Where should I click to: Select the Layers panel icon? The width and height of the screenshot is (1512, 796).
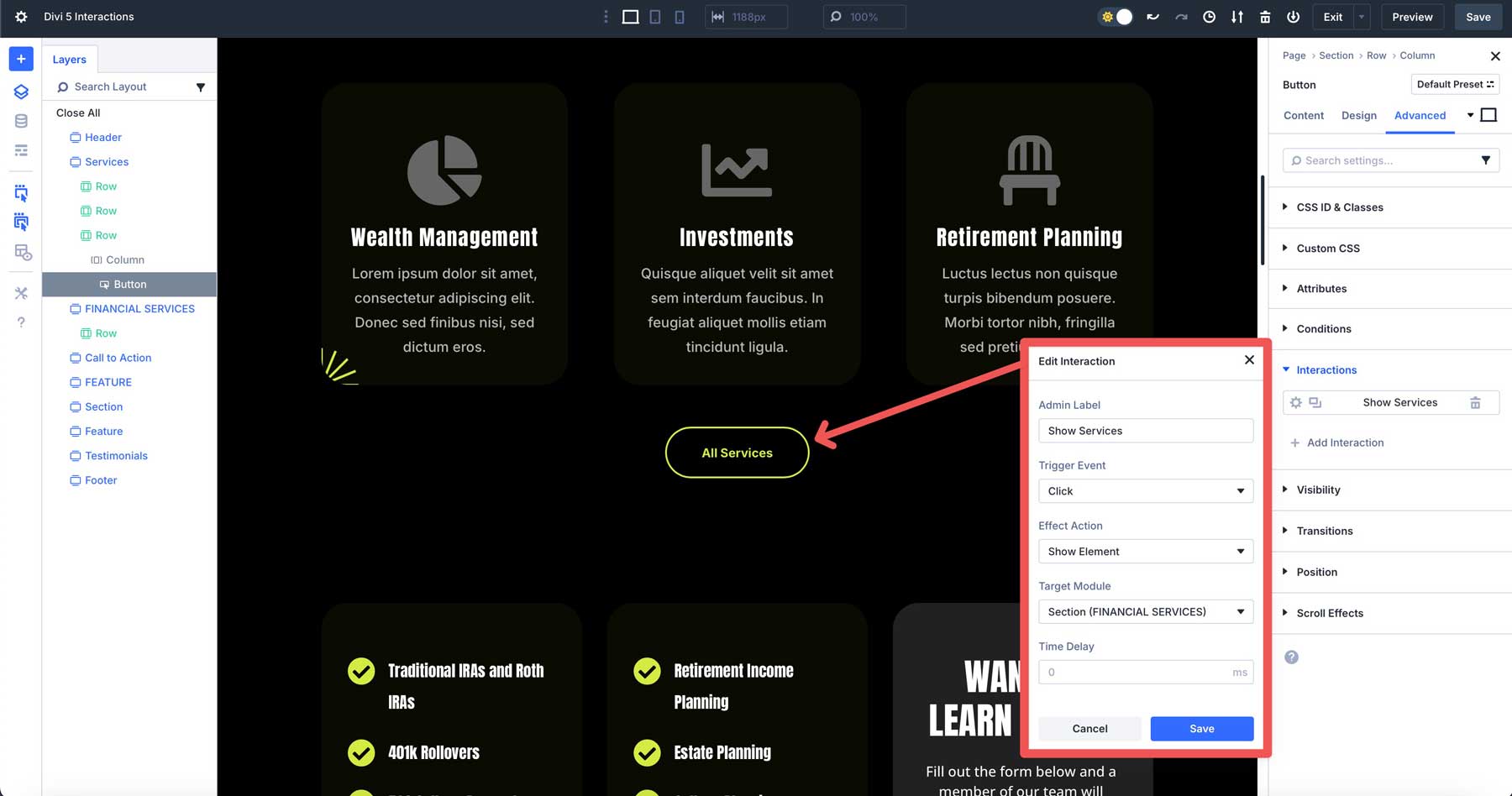pyautogui.click(x=21, y=92)
